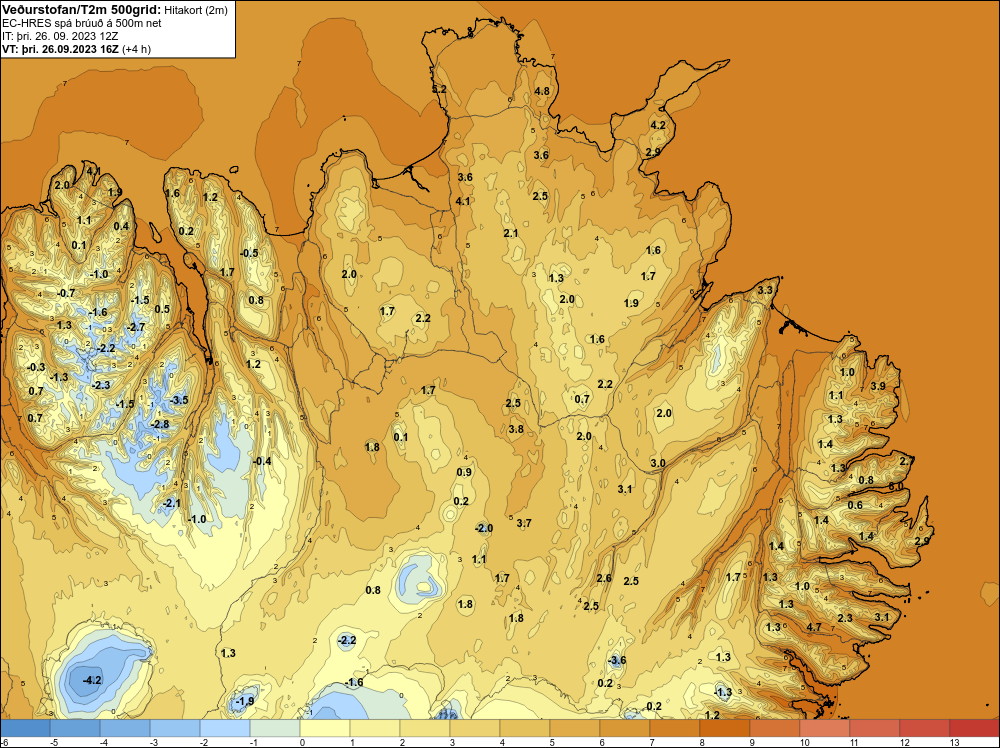The width and height of the screenshot is (1000, 748).
Task: Select the 0.5 temperature label
Action: [x=162, y=310]
